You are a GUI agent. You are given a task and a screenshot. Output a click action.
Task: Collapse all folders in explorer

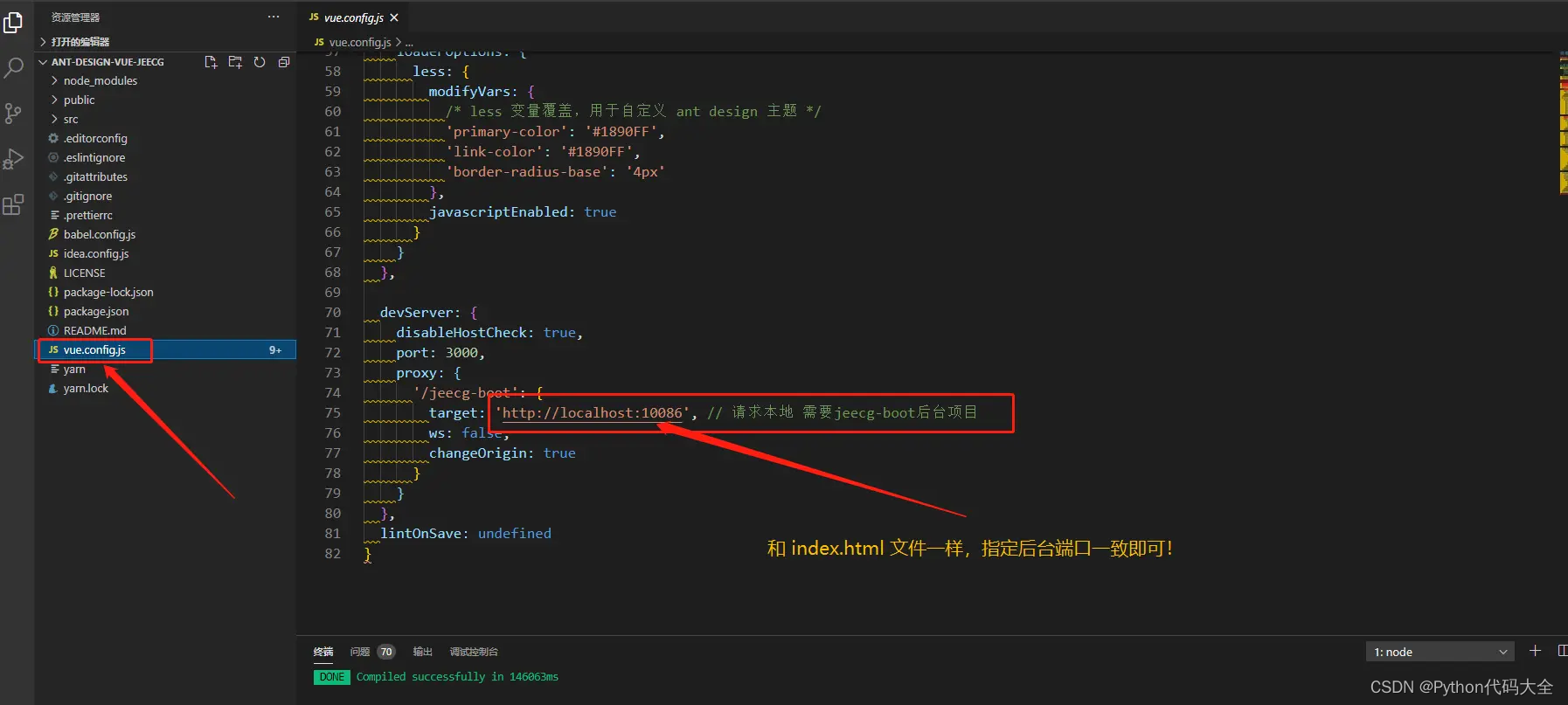point(284,62)
